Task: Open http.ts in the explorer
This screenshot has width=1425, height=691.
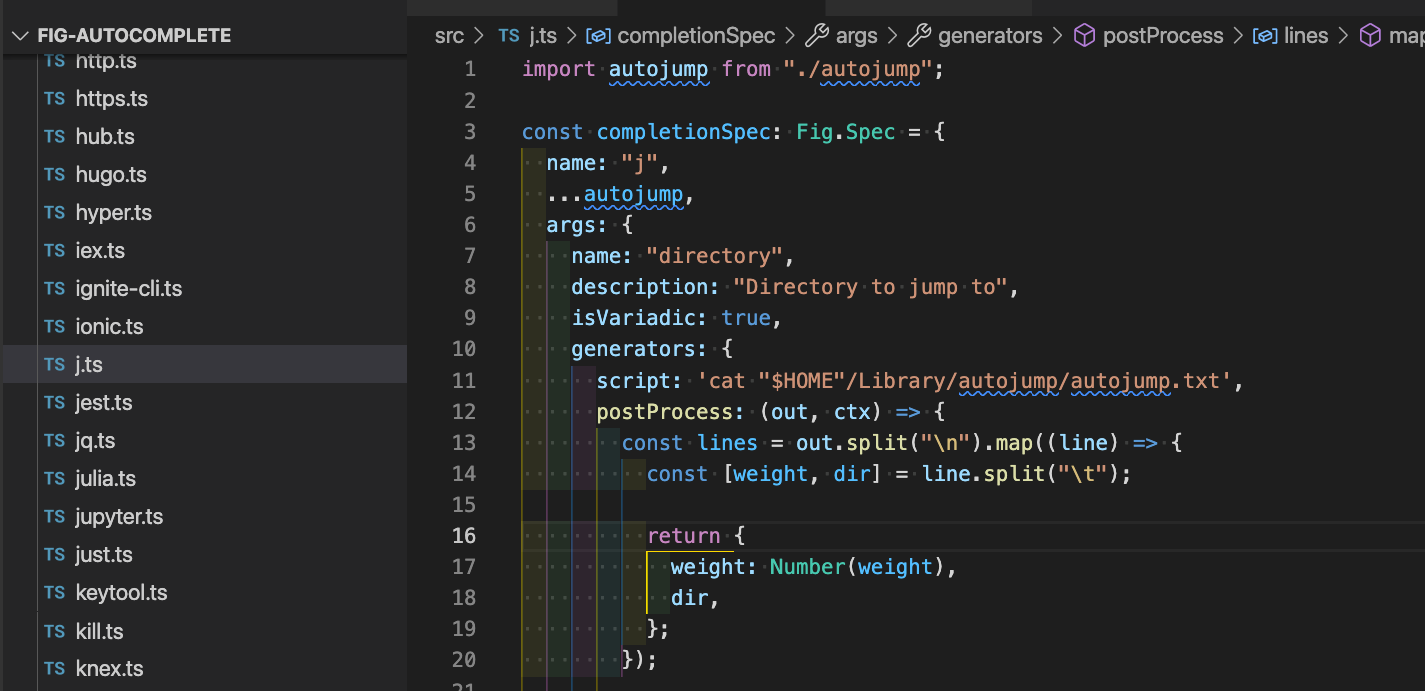Action: pyautogui.click(x=106, y=61)
